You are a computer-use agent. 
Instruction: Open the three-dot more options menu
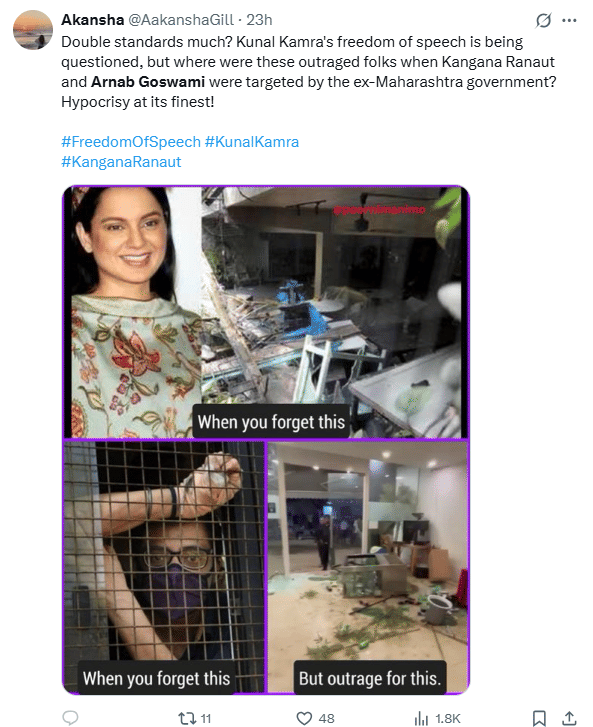point(569,20)
